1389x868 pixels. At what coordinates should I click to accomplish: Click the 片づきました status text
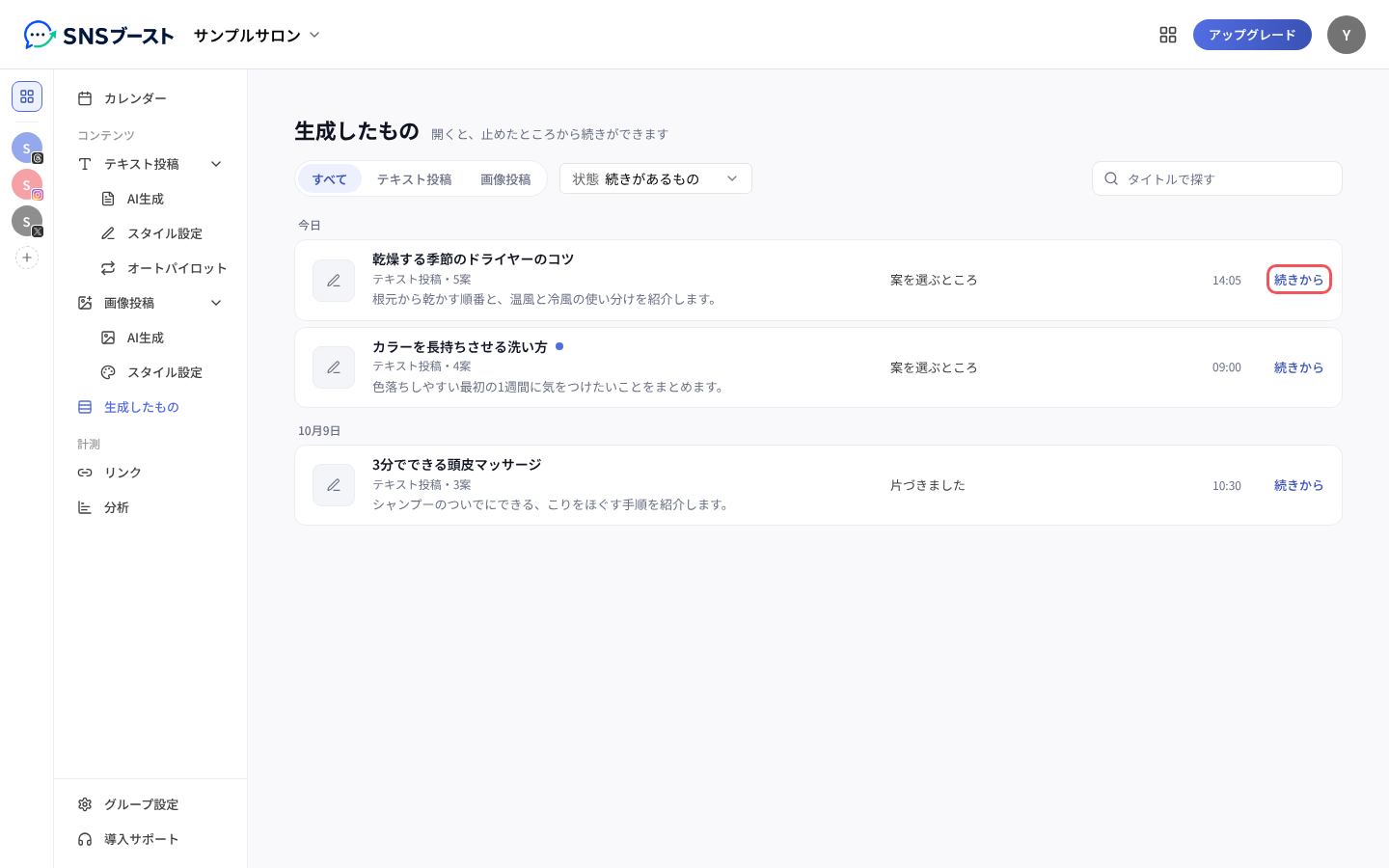pyautogui.click(x=928, y=485)
